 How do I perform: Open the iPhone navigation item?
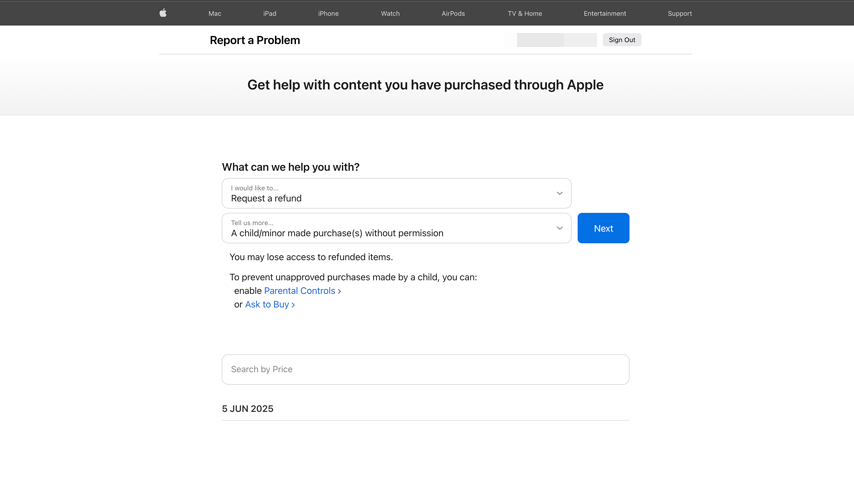328,14
